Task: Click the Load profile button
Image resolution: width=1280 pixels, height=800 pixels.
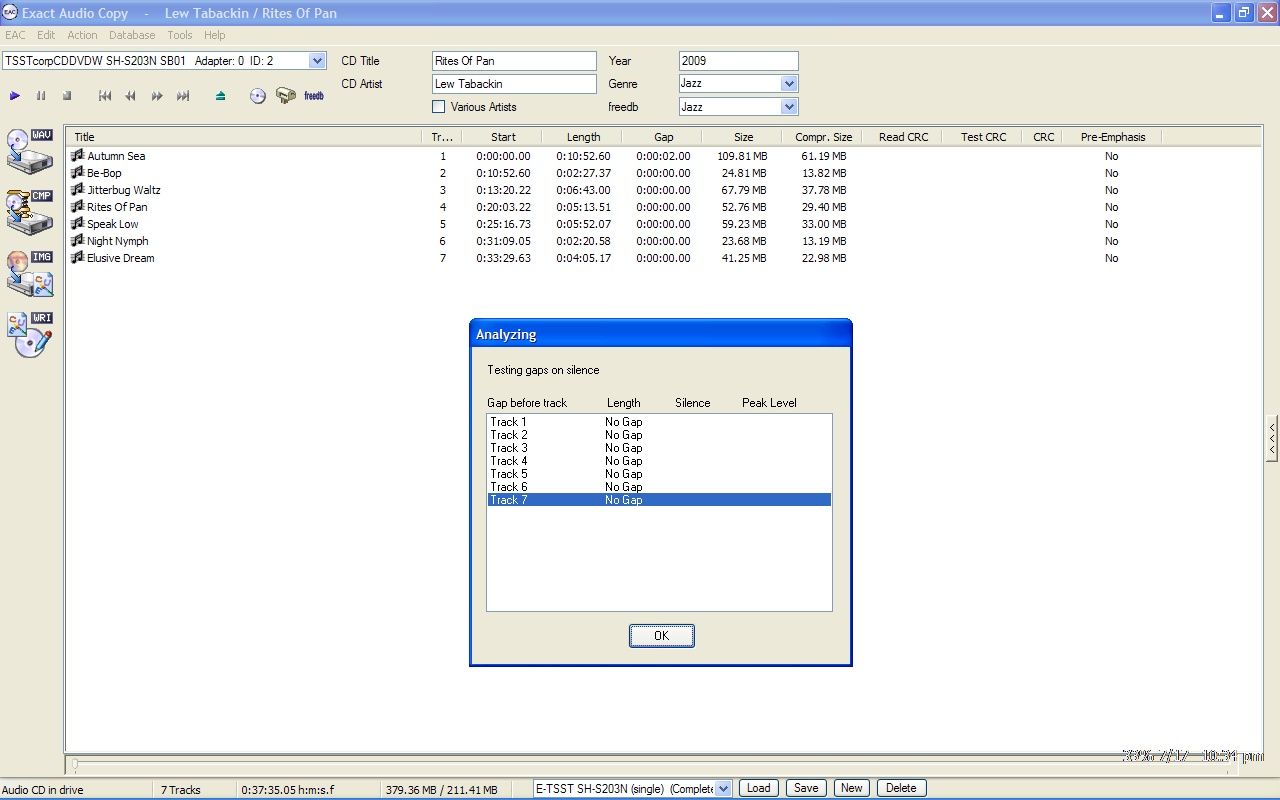Action: coord(759,788)
